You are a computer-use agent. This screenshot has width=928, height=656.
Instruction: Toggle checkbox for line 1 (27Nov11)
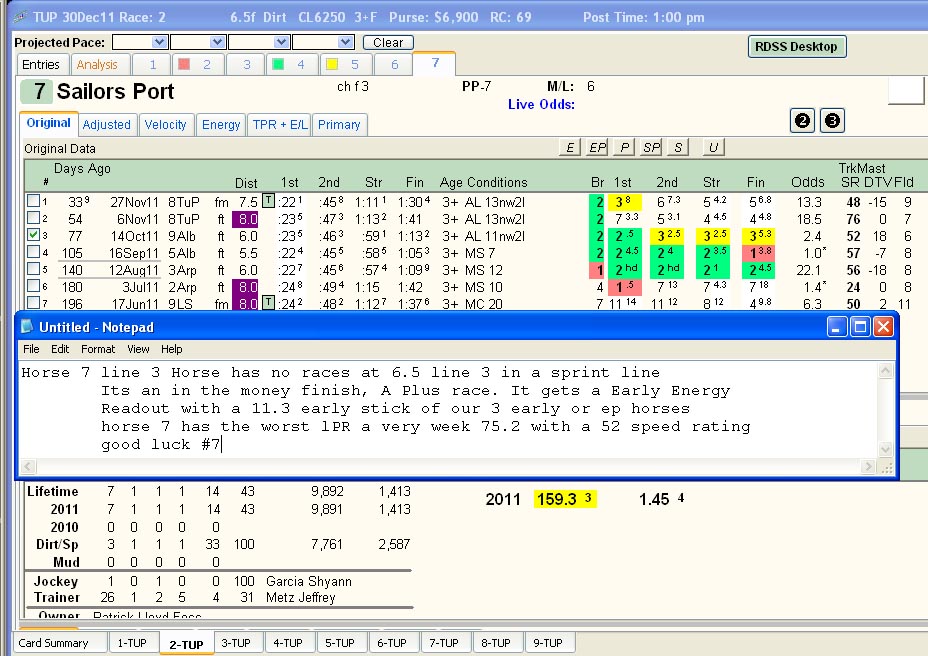[34, 201]
